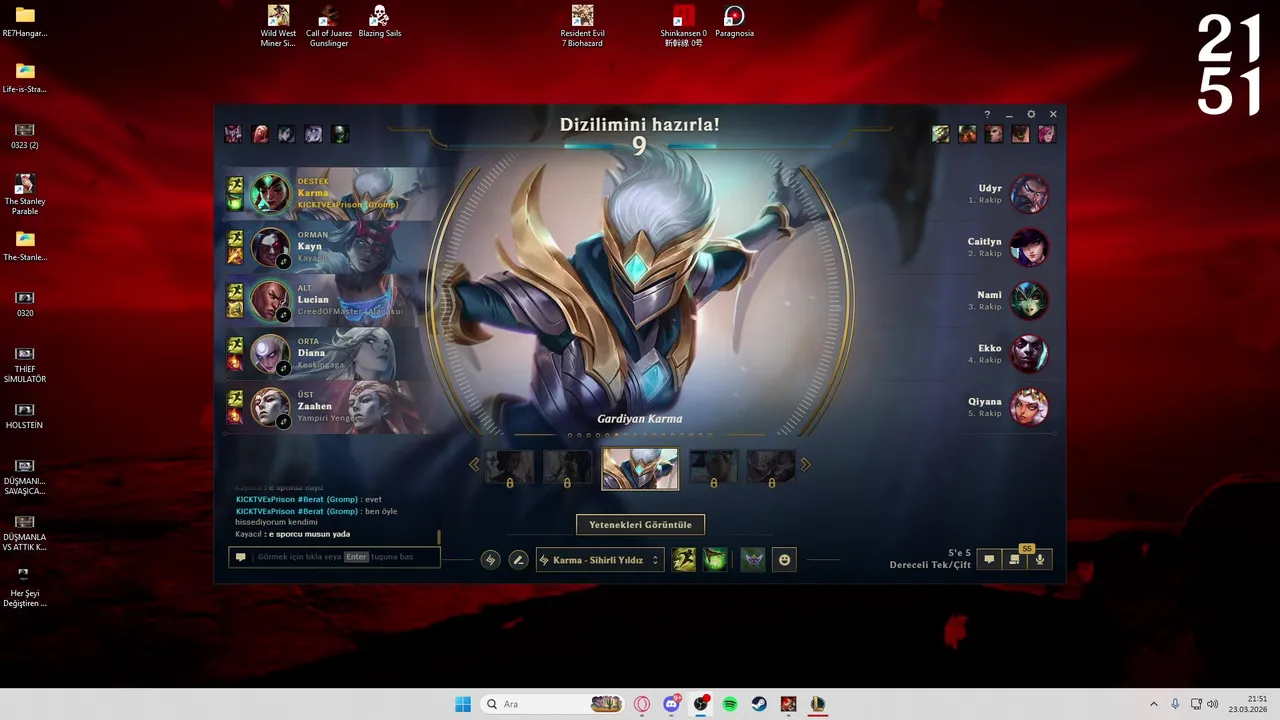This screenshot has height=720, width=1280.
Task: Click the Yetenekleri Görüntüle button
Action: (x=640, y=525)
